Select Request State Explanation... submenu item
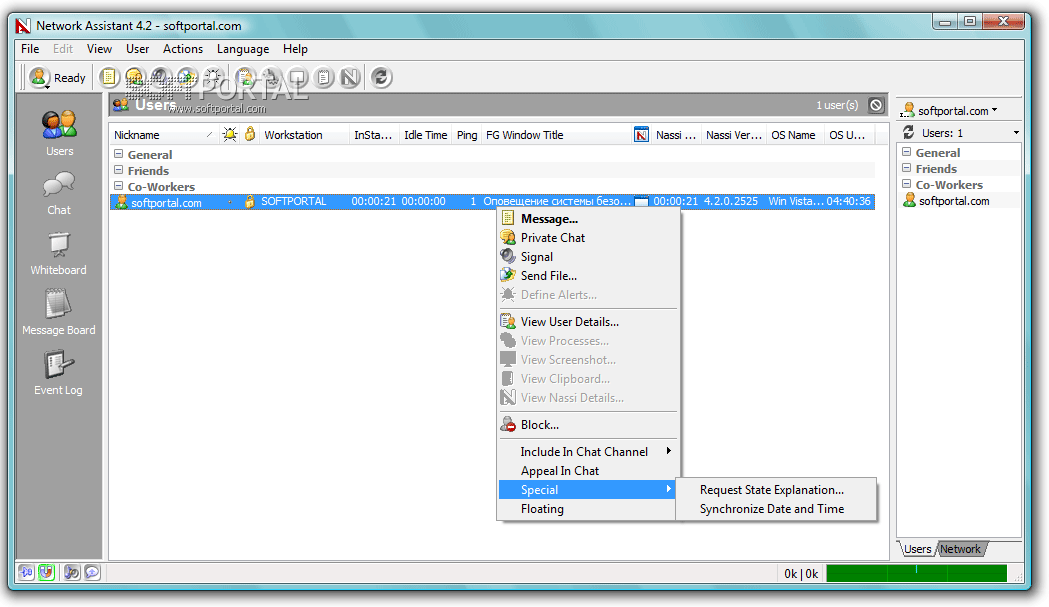Viewport: 1049px width, 607px height. [x=776, y=490]
